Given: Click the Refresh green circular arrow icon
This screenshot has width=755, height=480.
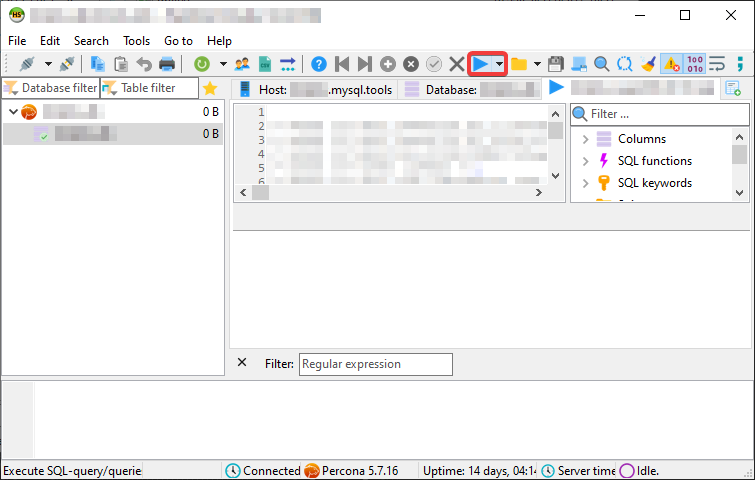Looking at the screenshot, I should (x=202, y=64).
